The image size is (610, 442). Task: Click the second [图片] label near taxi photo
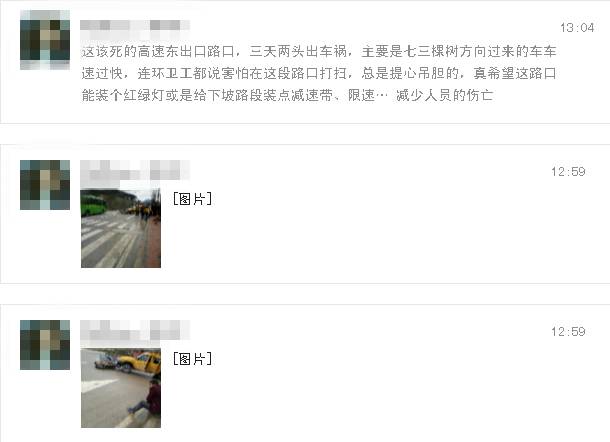(x=193, y=359)
